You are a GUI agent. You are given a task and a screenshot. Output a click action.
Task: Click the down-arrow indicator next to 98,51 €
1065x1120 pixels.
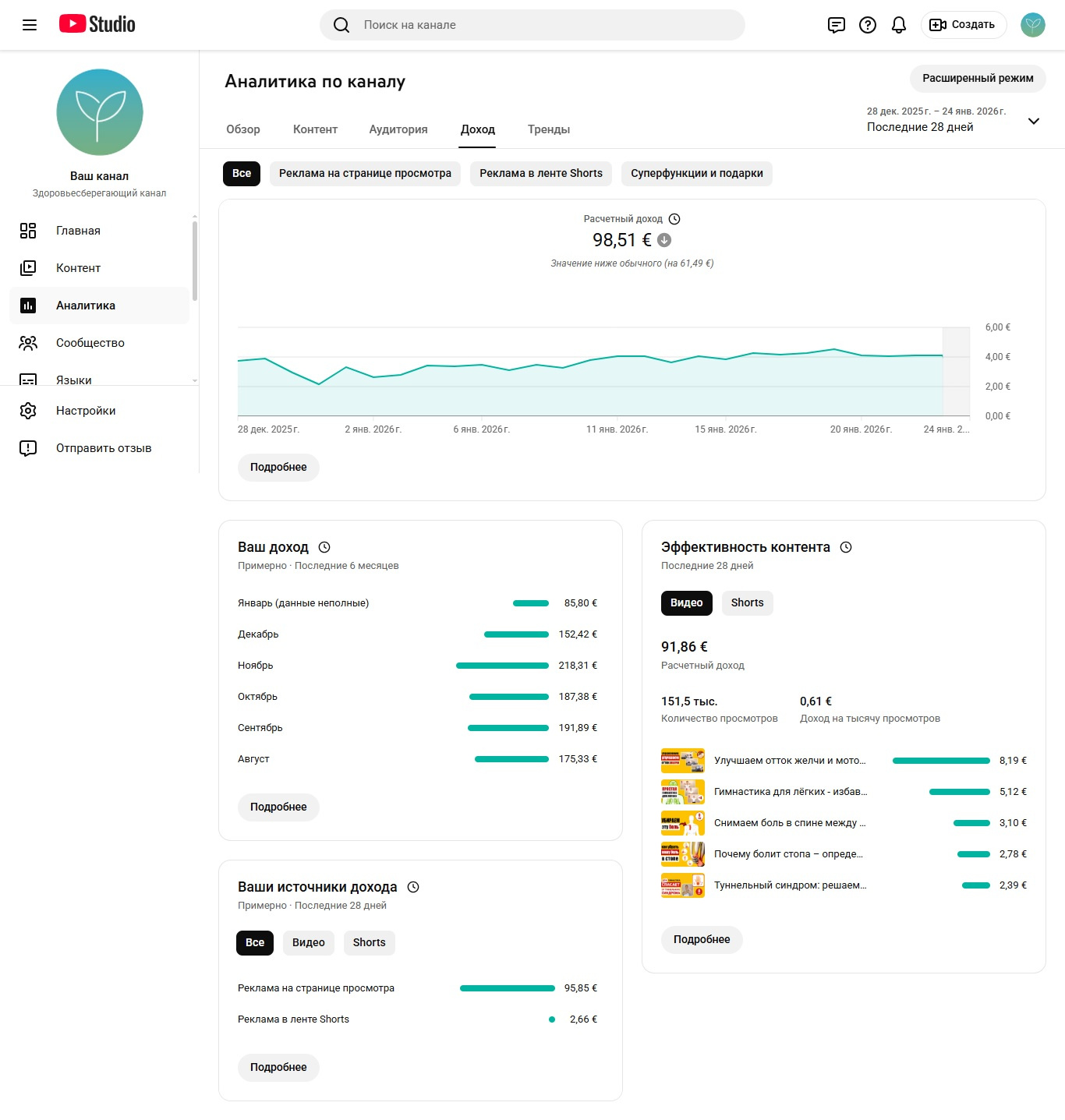(664, 240)
